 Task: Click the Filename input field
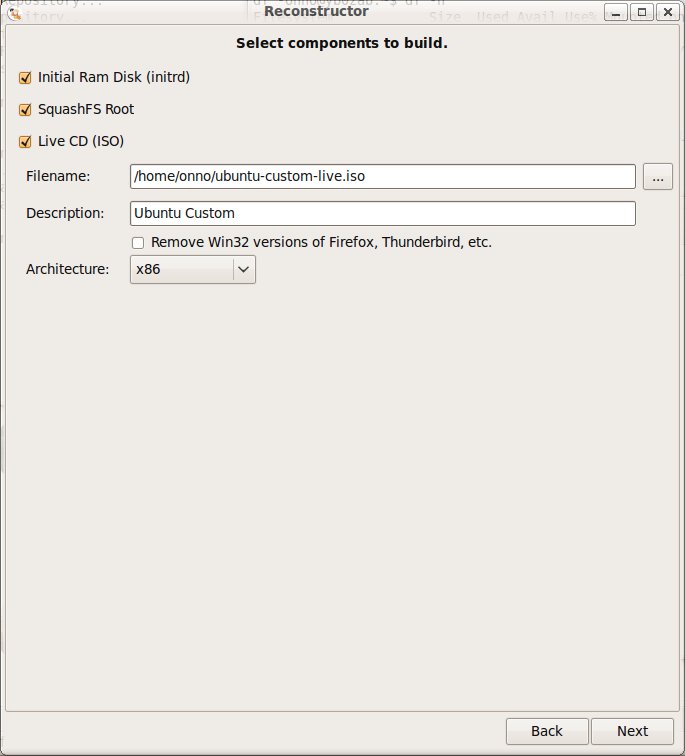383,176
